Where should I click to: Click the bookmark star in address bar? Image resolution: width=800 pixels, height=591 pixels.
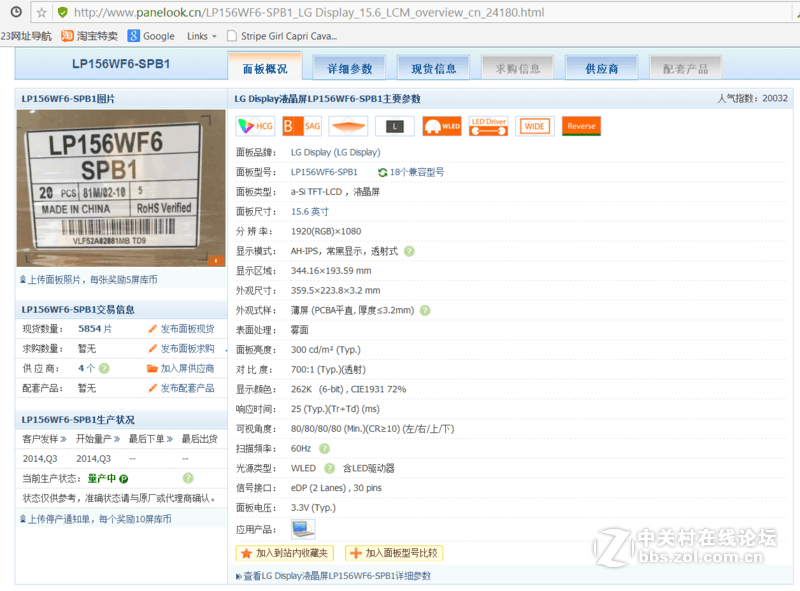click(x=42, y=12)
